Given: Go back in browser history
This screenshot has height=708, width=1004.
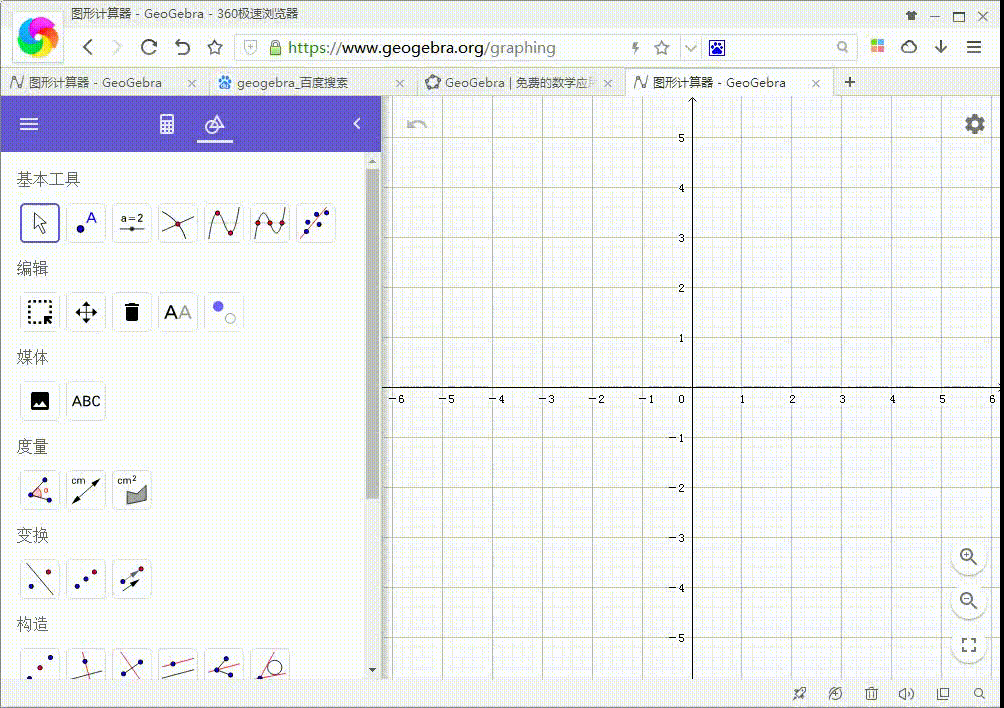Looking at the screenshot, I should point(88,47).
